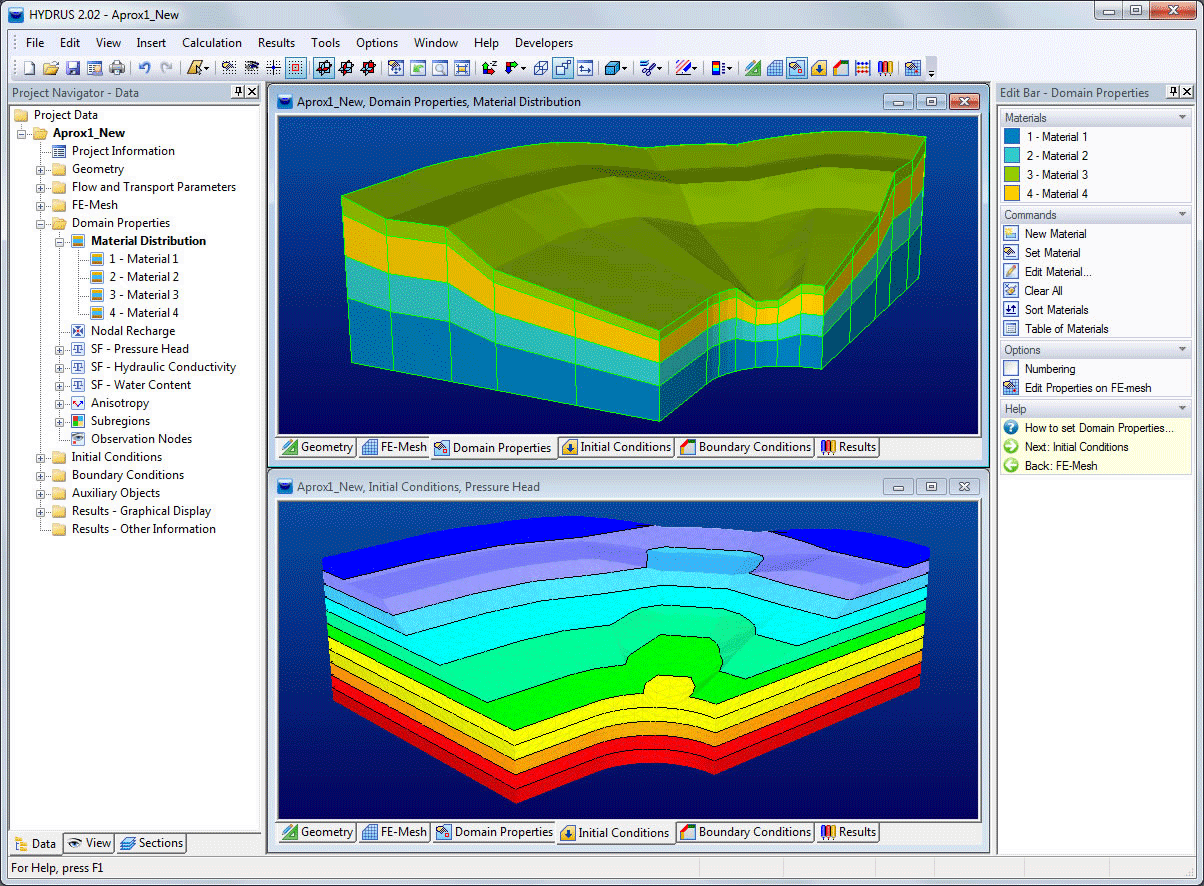Click Set Material in Commands panel

tap(1052, 253)
